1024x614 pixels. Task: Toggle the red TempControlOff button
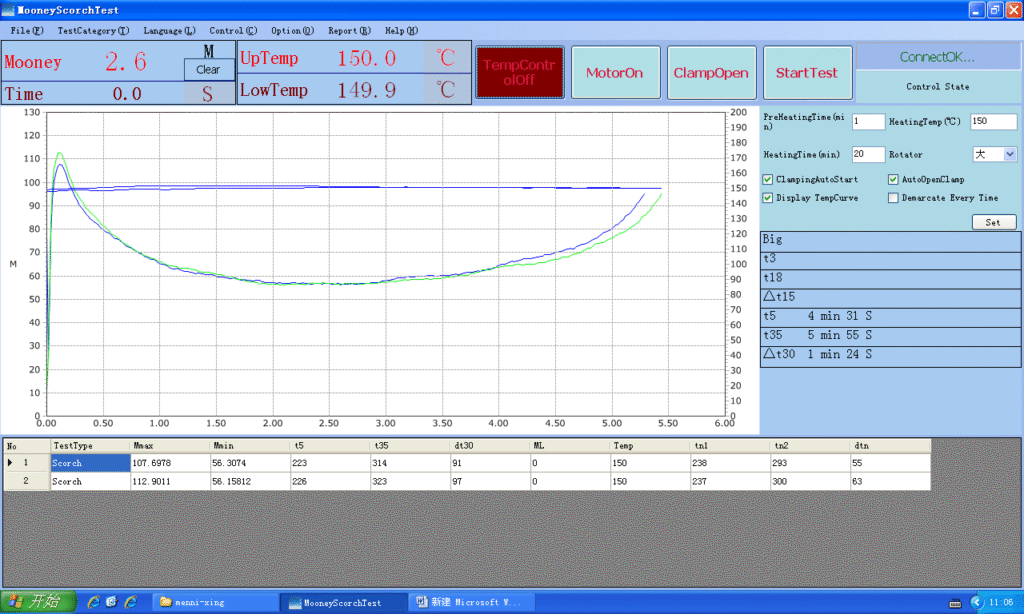pyautogui.click(x=519, y=72)
